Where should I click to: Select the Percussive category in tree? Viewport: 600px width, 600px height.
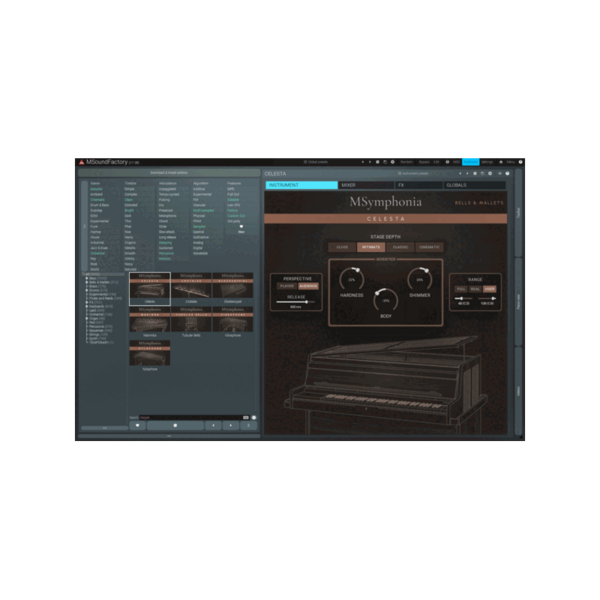point(101,326)
